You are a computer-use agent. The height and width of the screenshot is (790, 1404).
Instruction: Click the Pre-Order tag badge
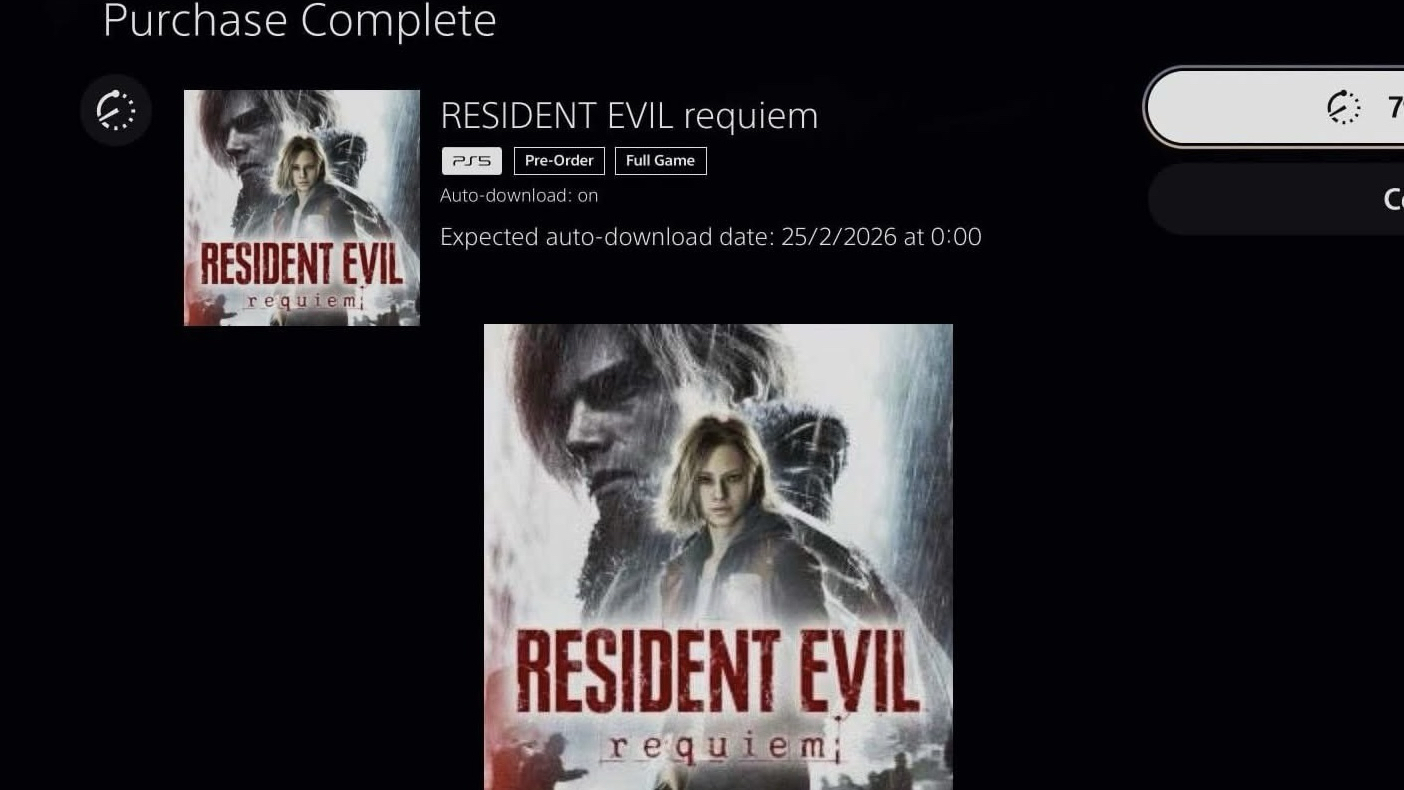tap(559, 161)
